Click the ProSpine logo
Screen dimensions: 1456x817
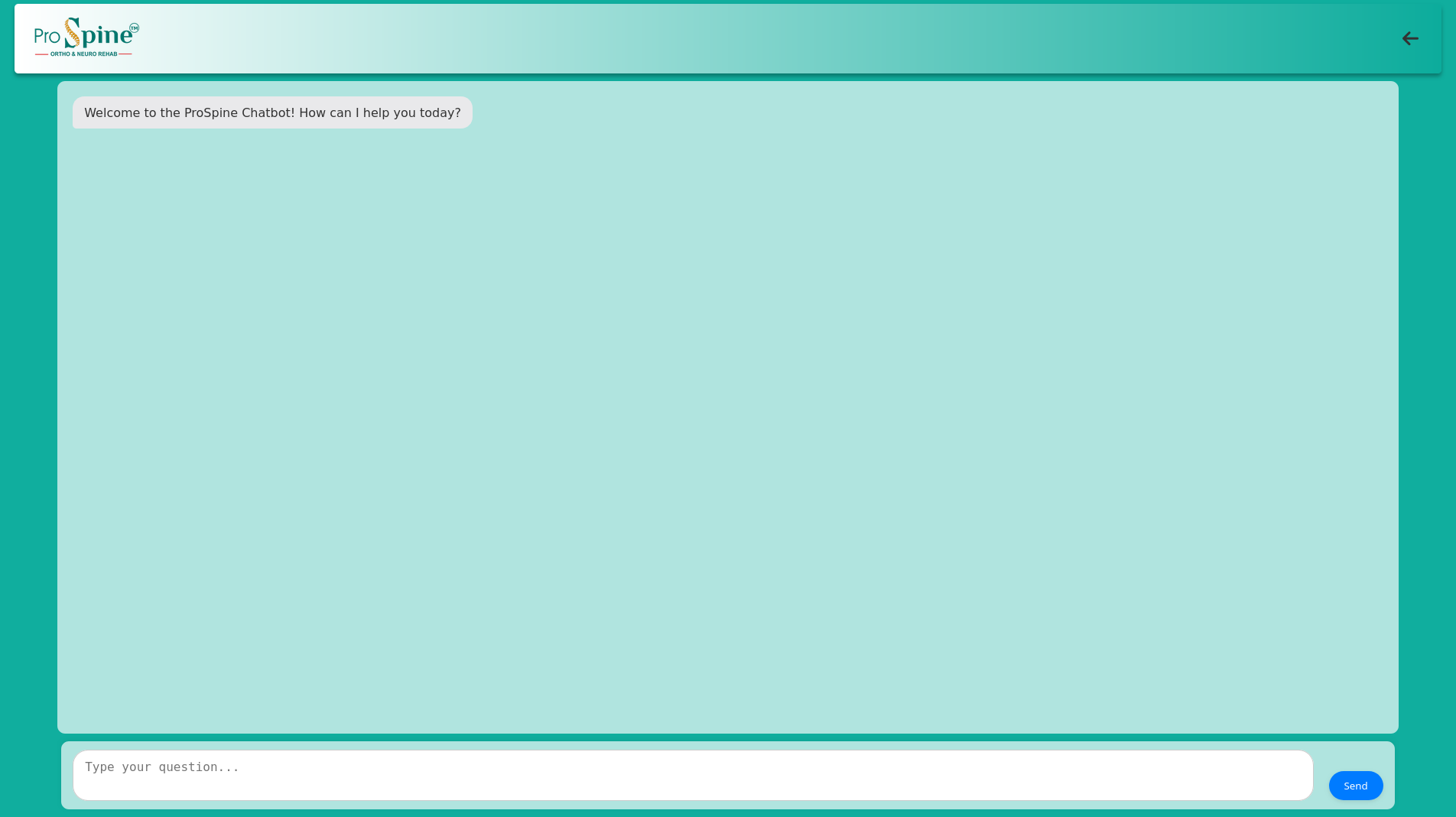[x=85, y=37]
